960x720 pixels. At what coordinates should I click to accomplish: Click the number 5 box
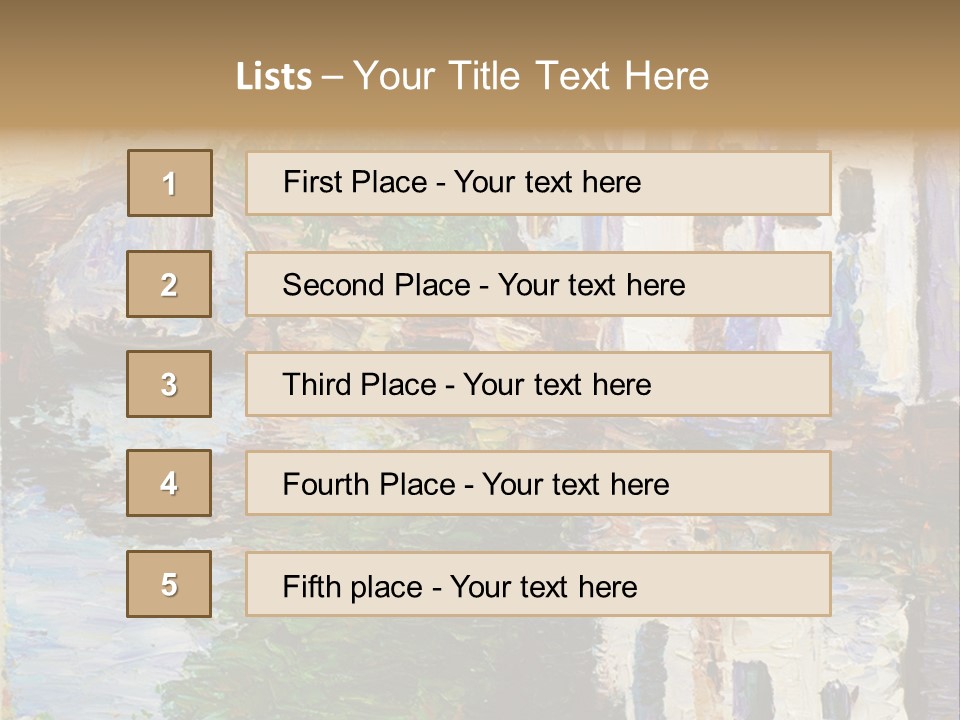tap(169, 584)
